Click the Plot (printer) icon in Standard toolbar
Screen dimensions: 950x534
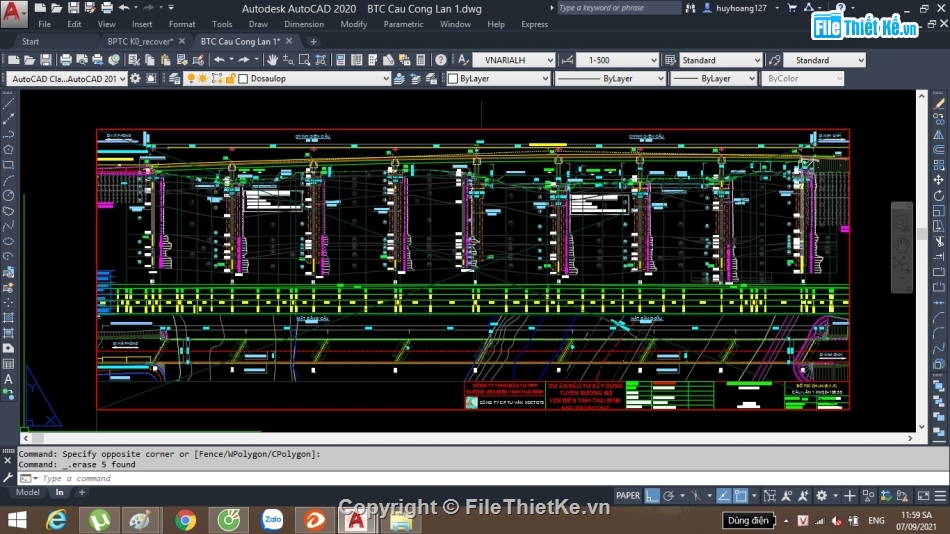tap(65, 60)
